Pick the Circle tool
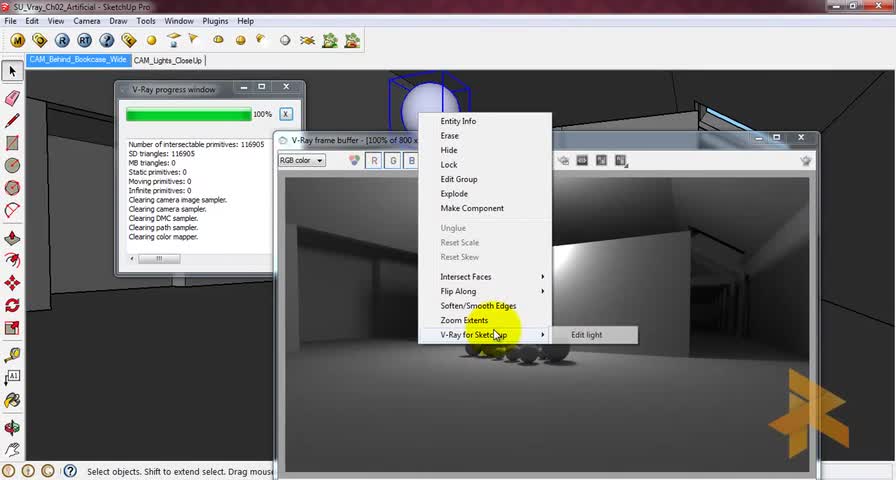The width and height of the screenshot is (896, 480). [x=13, y=165]
